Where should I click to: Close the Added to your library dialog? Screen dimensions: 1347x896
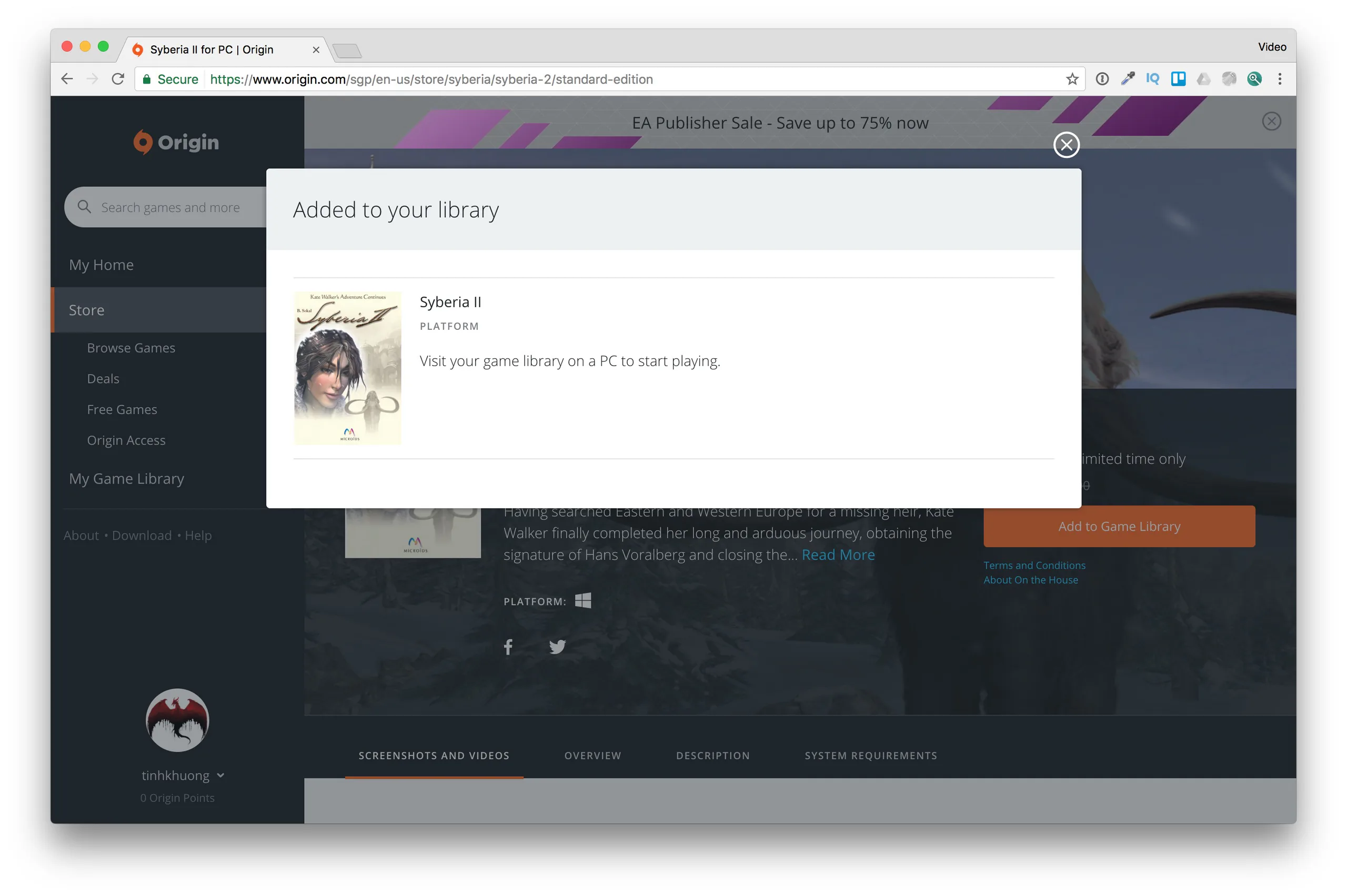click(1066, 145)
